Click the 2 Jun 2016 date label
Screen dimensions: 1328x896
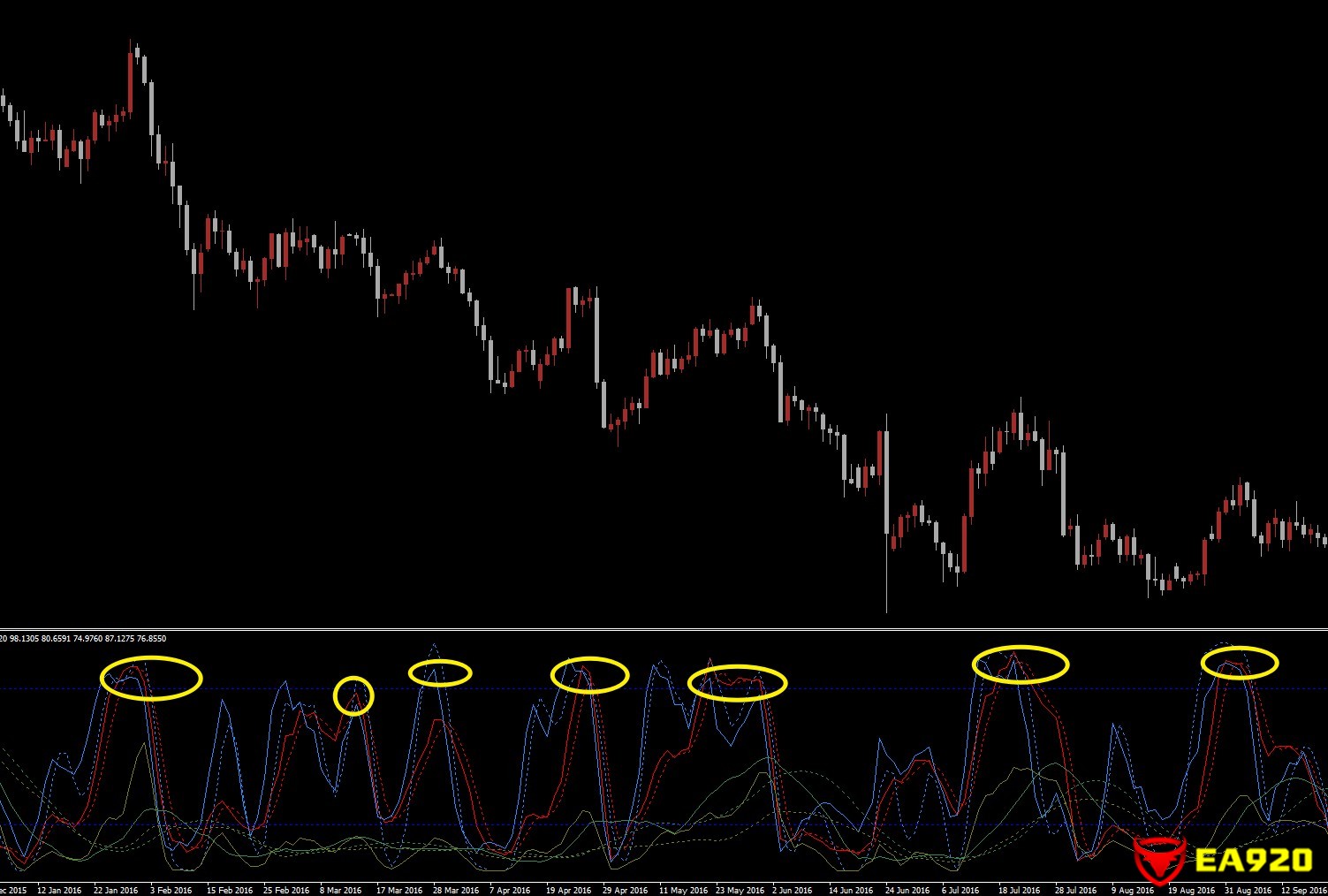point(792,890)
